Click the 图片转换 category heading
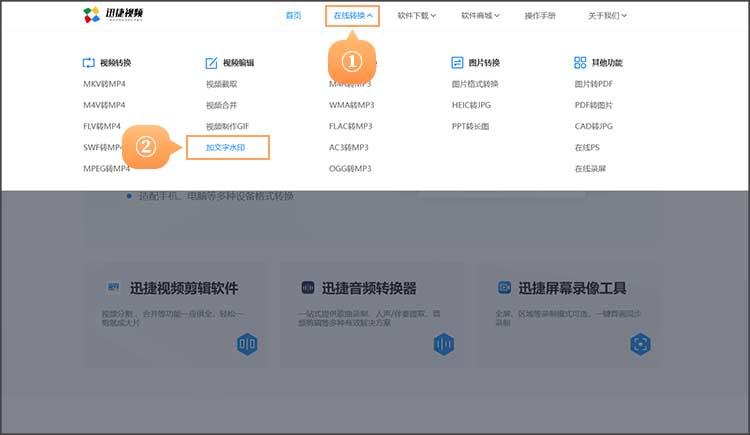750x435 pixels. pyautogui.click(x=484, y=63)
